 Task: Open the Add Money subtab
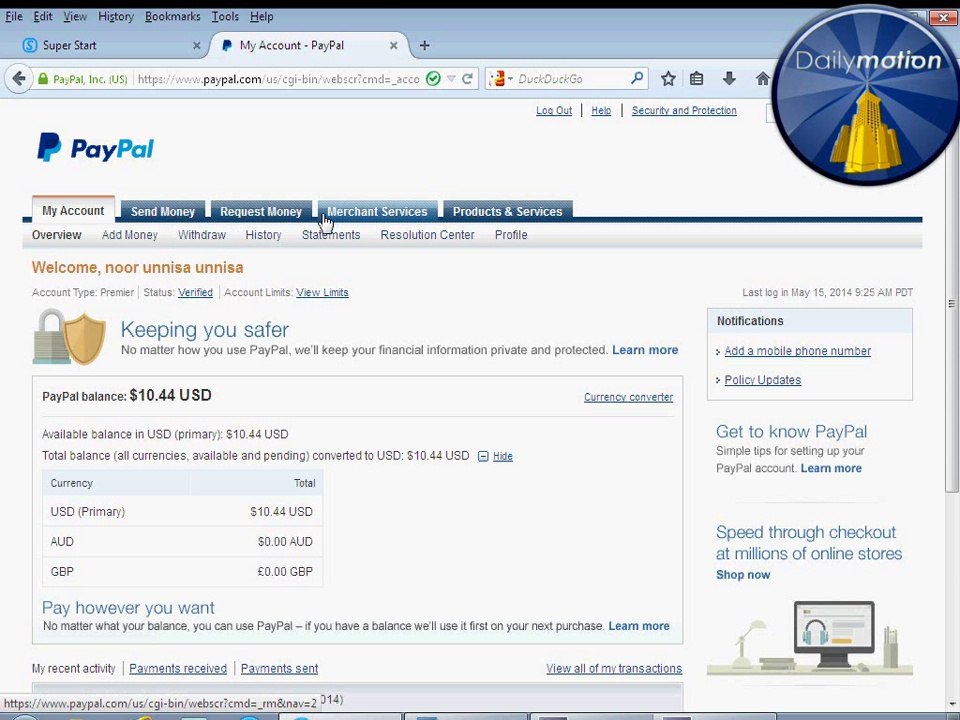[x=130, y=235]
